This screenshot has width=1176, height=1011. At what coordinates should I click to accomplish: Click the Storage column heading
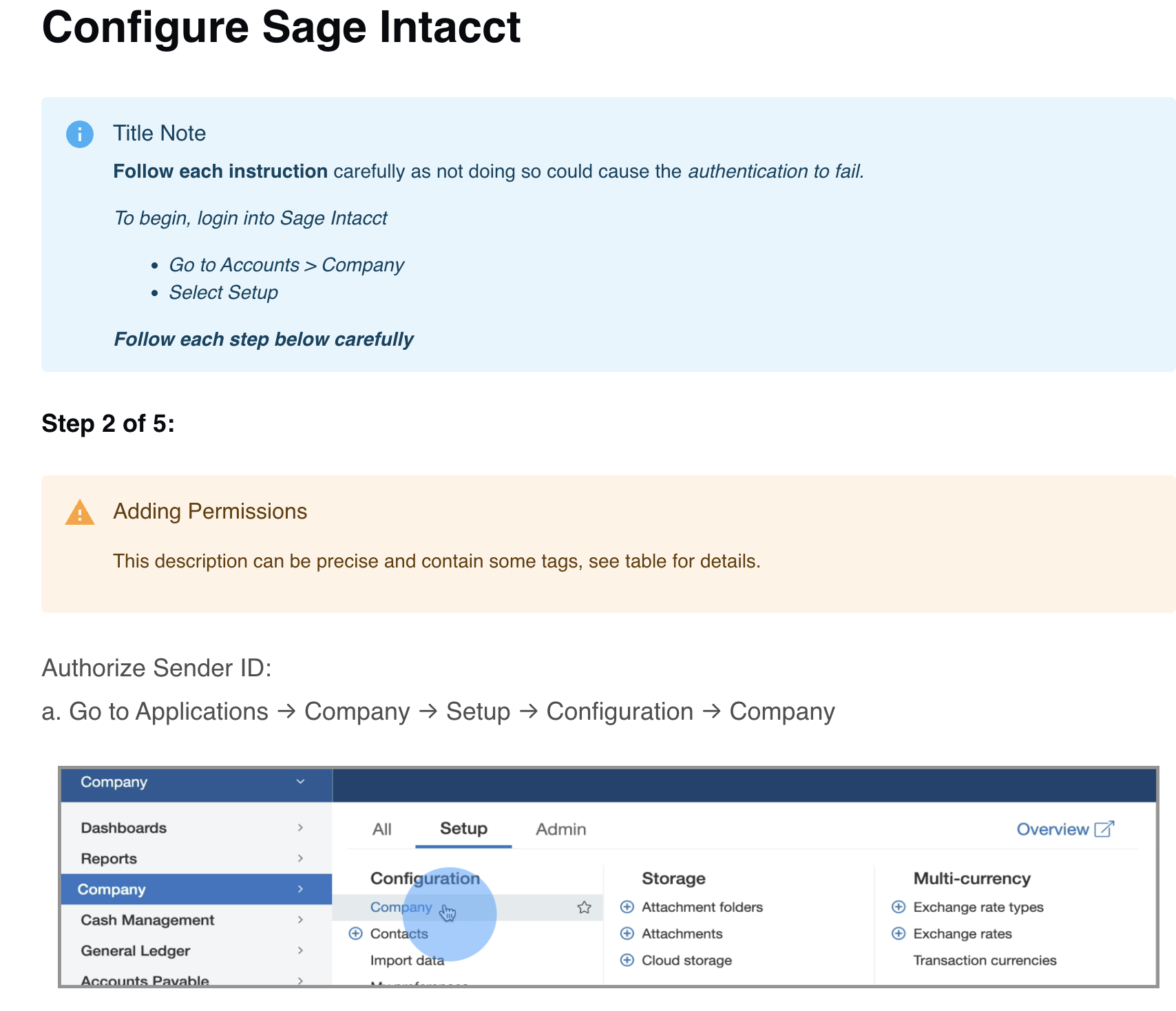click(673, 878)
